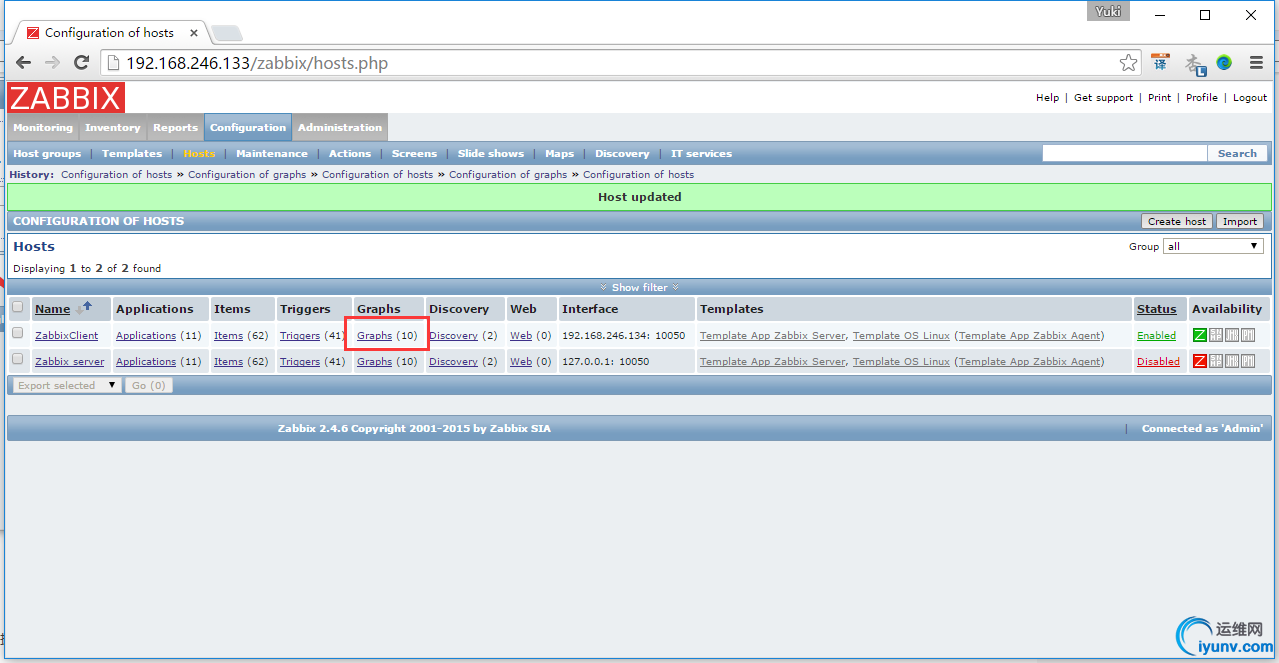Click the ZABBIX logo
This screenshot has height=663, width=1279.
point(66,98)
